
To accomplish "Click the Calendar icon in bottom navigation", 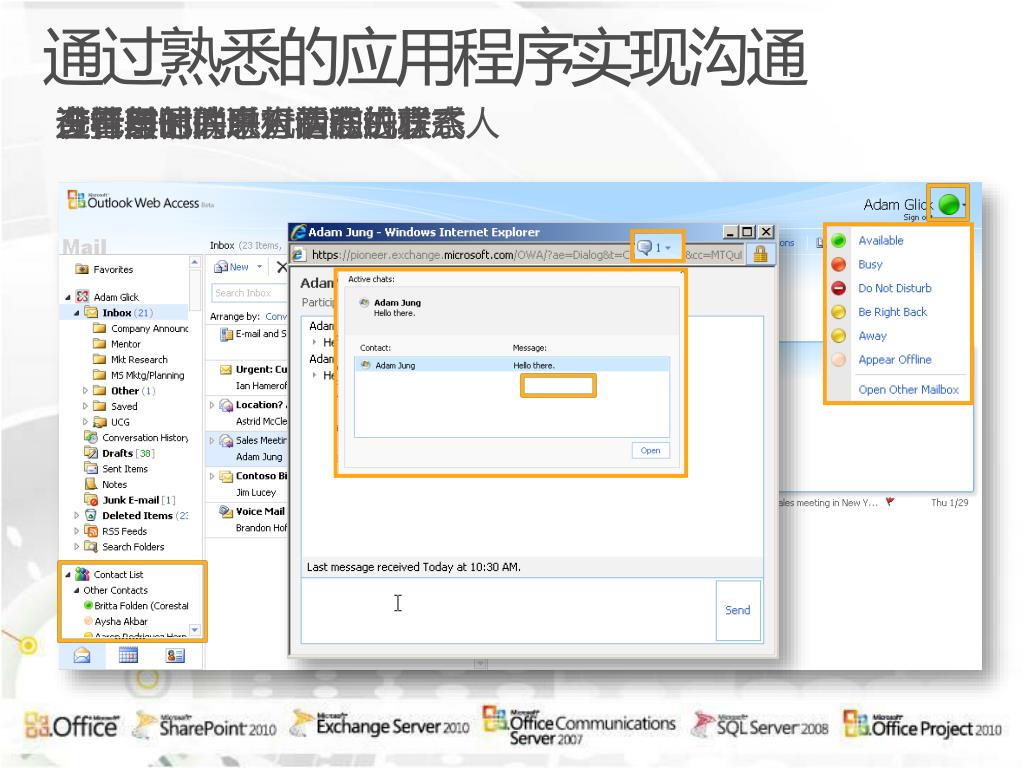I will [128, 655].
